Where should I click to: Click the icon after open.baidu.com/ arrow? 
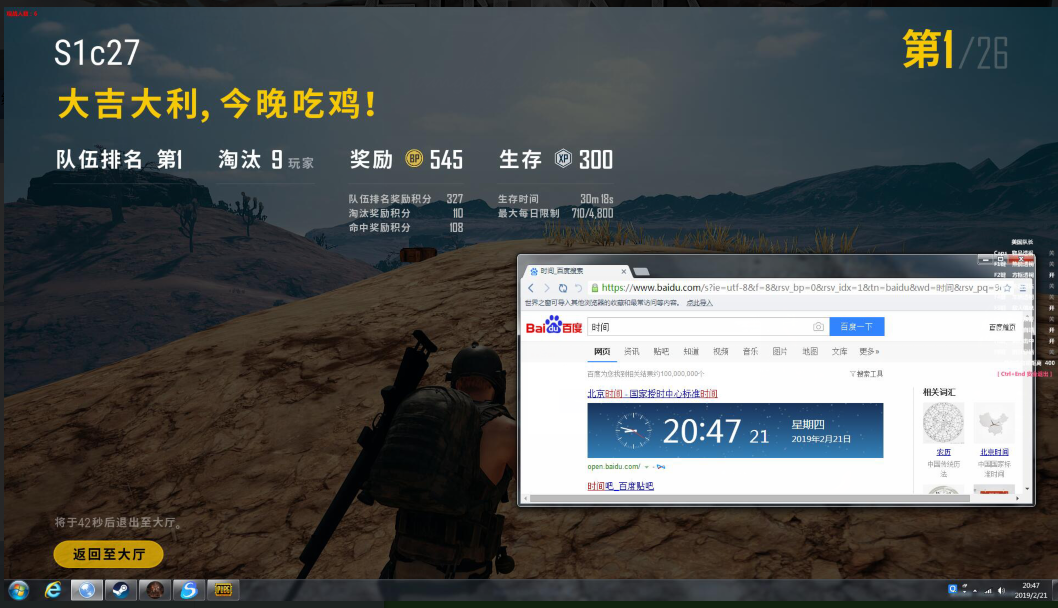pyautogui.click(x=661, y=467)
